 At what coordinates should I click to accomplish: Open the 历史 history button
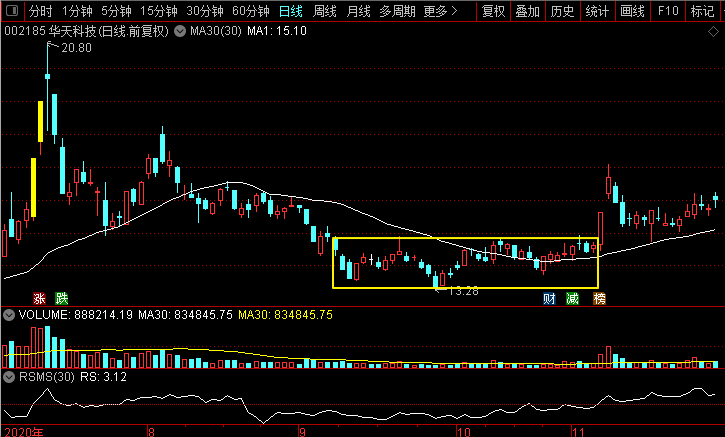(x=562, y=11)
